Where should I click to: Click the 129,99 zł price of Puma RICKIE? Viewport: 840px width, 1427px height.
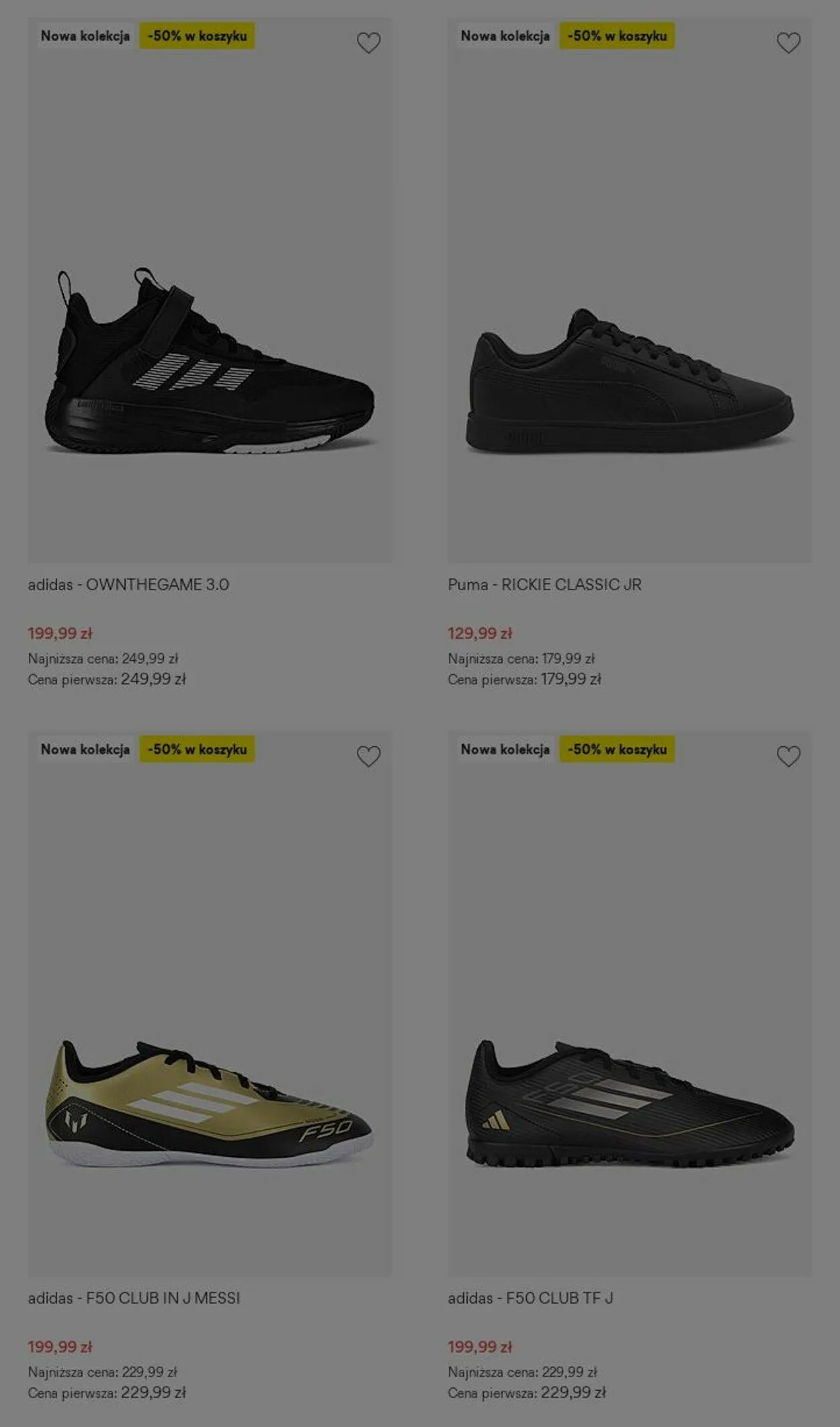(480, 633)
